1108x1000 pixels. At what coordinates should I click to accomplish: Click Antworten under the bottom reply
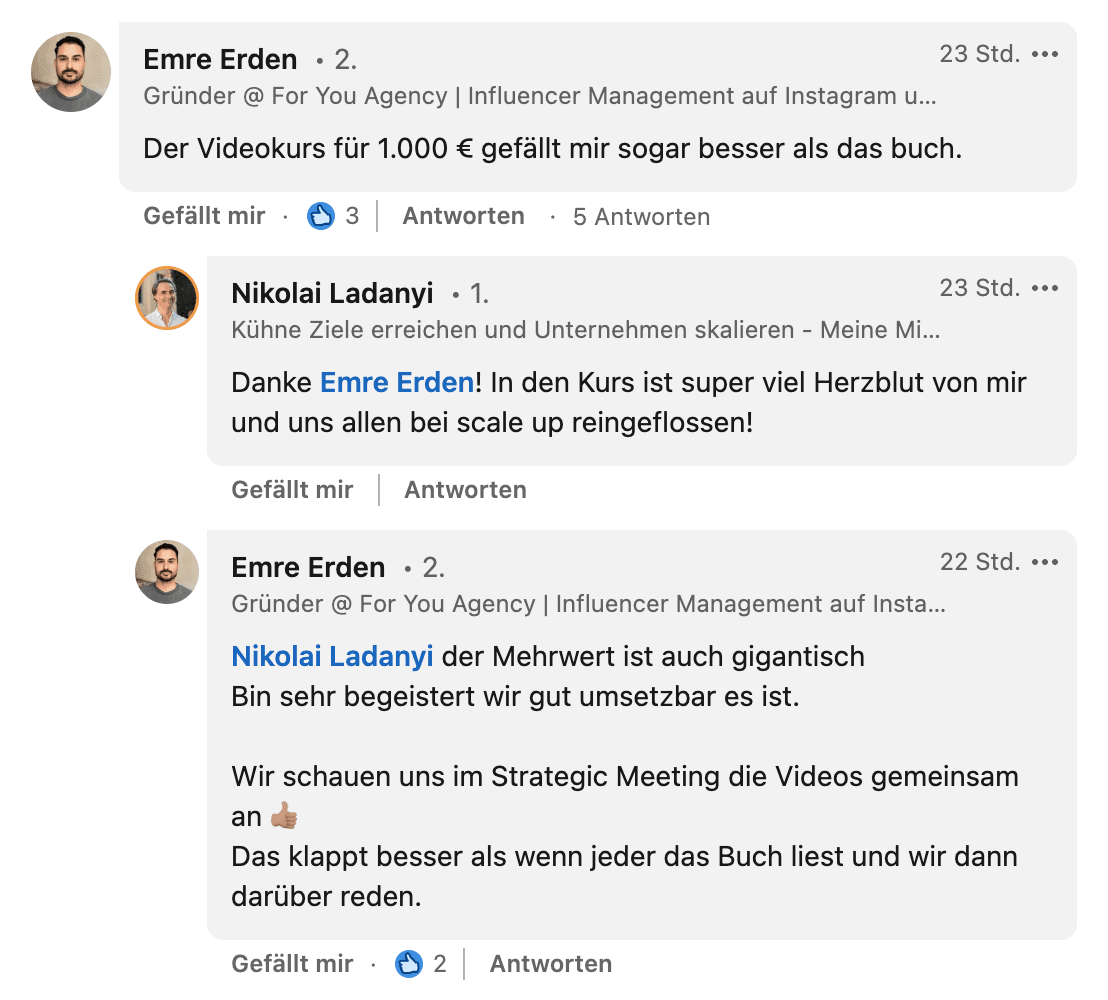click(550, 964)
